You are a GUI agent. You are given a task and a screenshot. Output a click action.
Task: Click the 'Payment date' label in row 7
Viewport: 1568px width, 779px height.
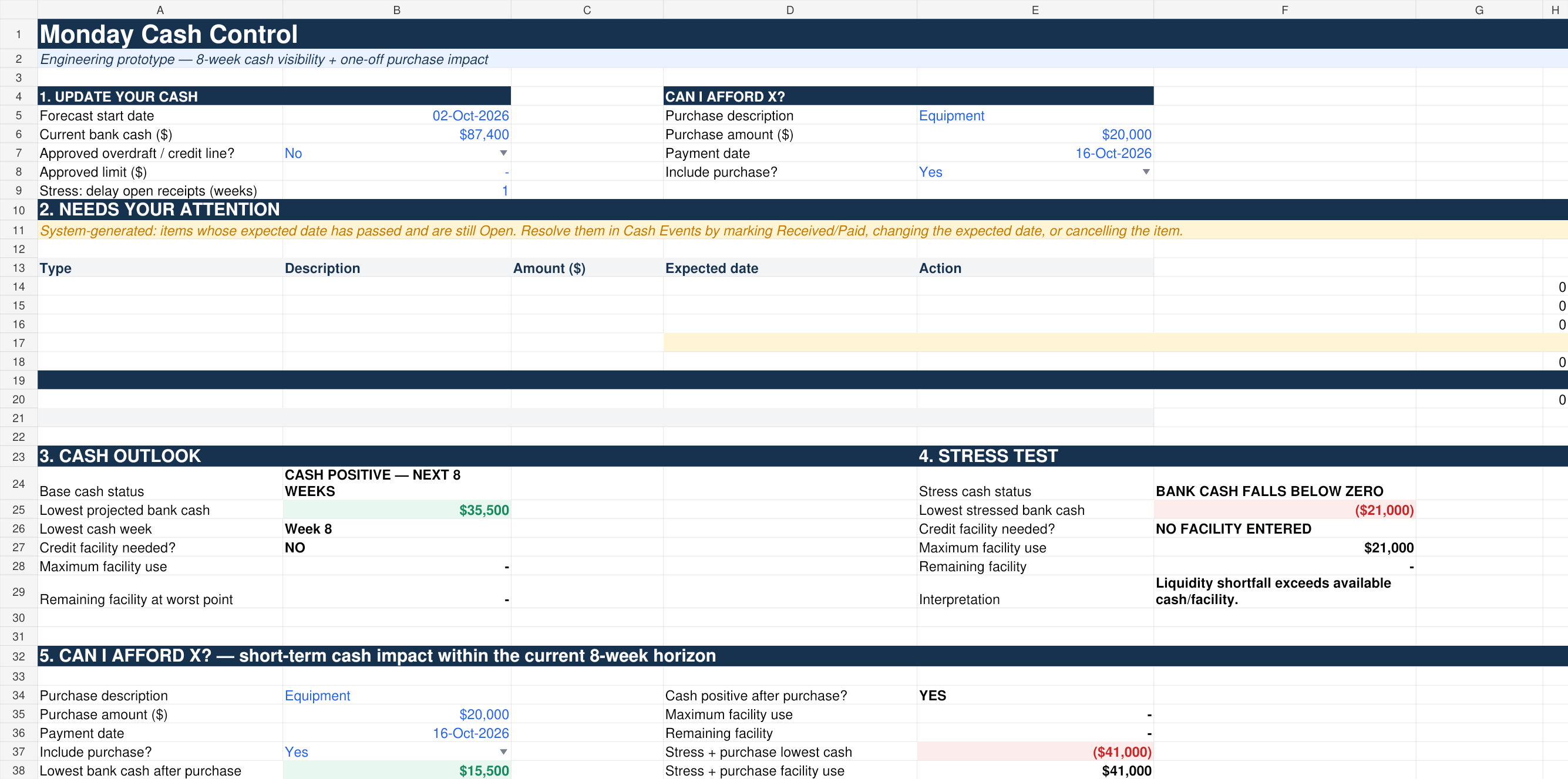pyautogui.click(x=707, y=153)
